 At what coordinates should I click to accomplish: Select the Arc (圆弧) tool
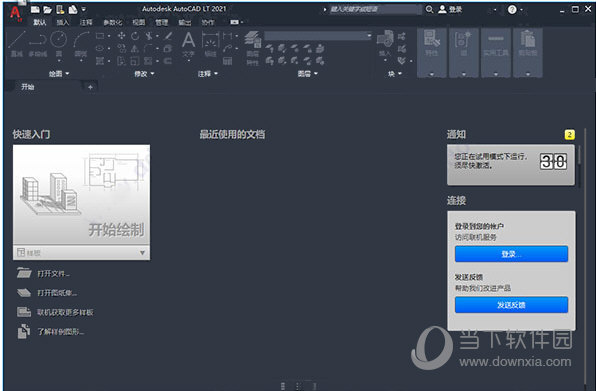pyautogui.click(x=81, y=43)
